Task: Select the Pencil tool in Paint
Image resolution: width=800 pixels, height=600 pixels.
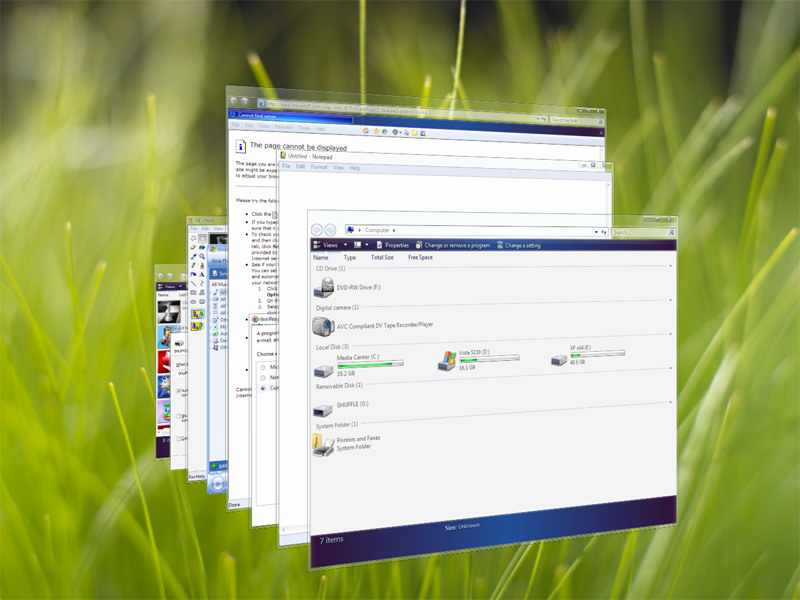Action: coord(193,265)
